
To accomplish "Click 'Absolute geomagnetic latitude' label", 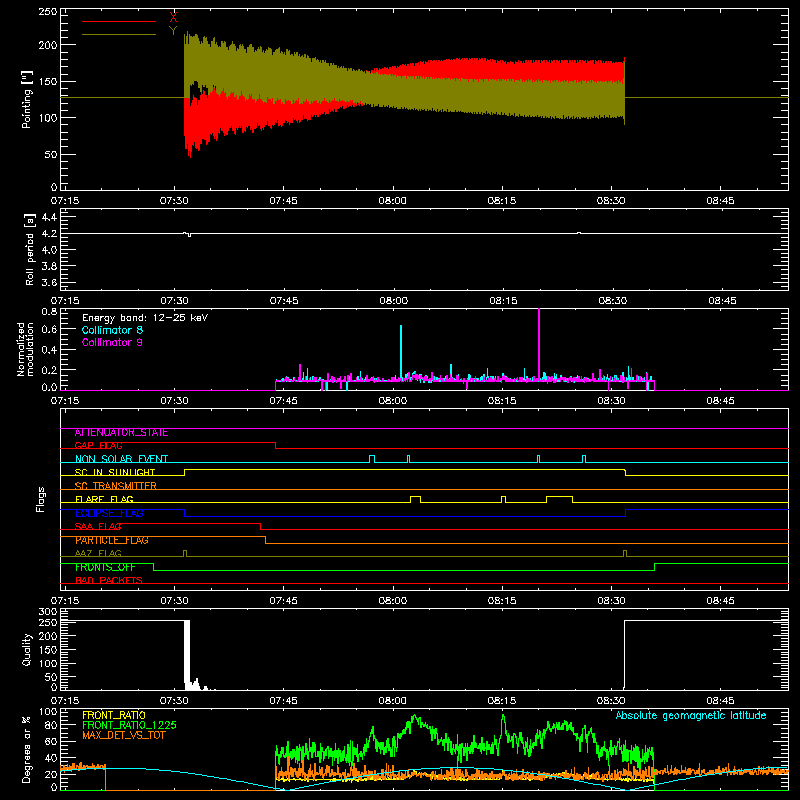I will tap(691, 715).
